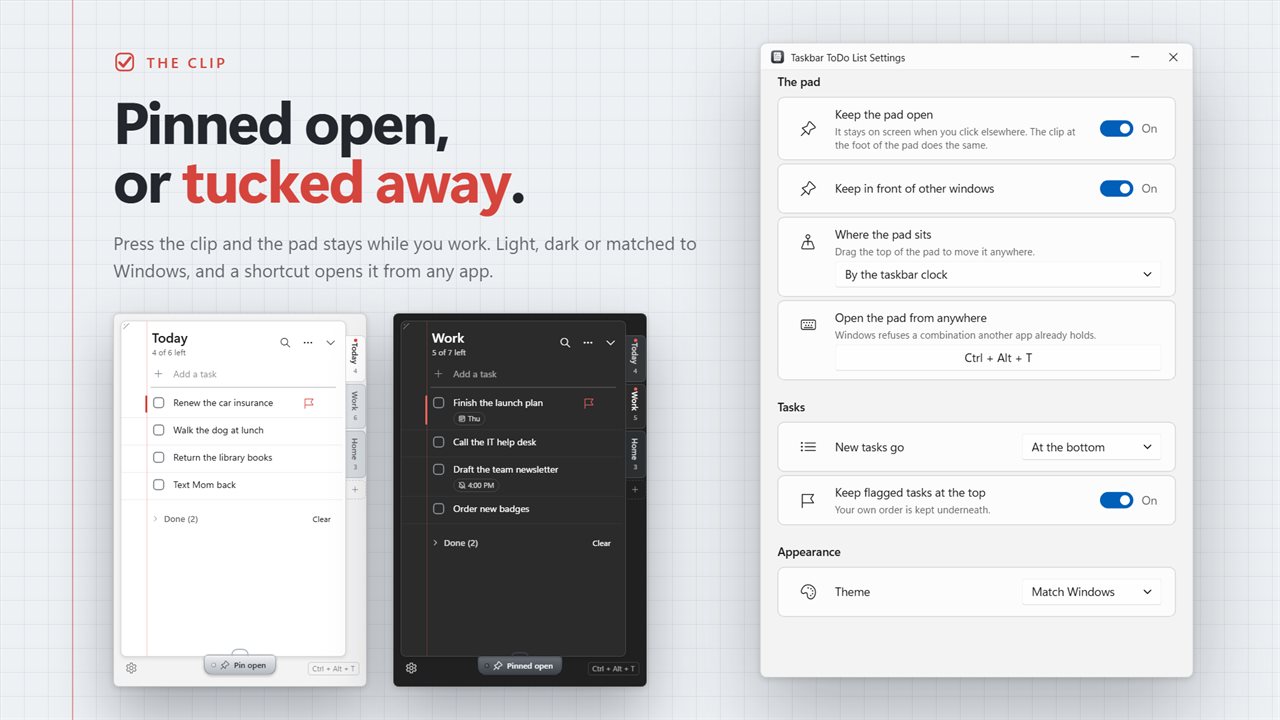Click the Ctrl + Alt + T shortcut field
The width and height of the screenshot is (1280, 720).
tap(998, 358)
